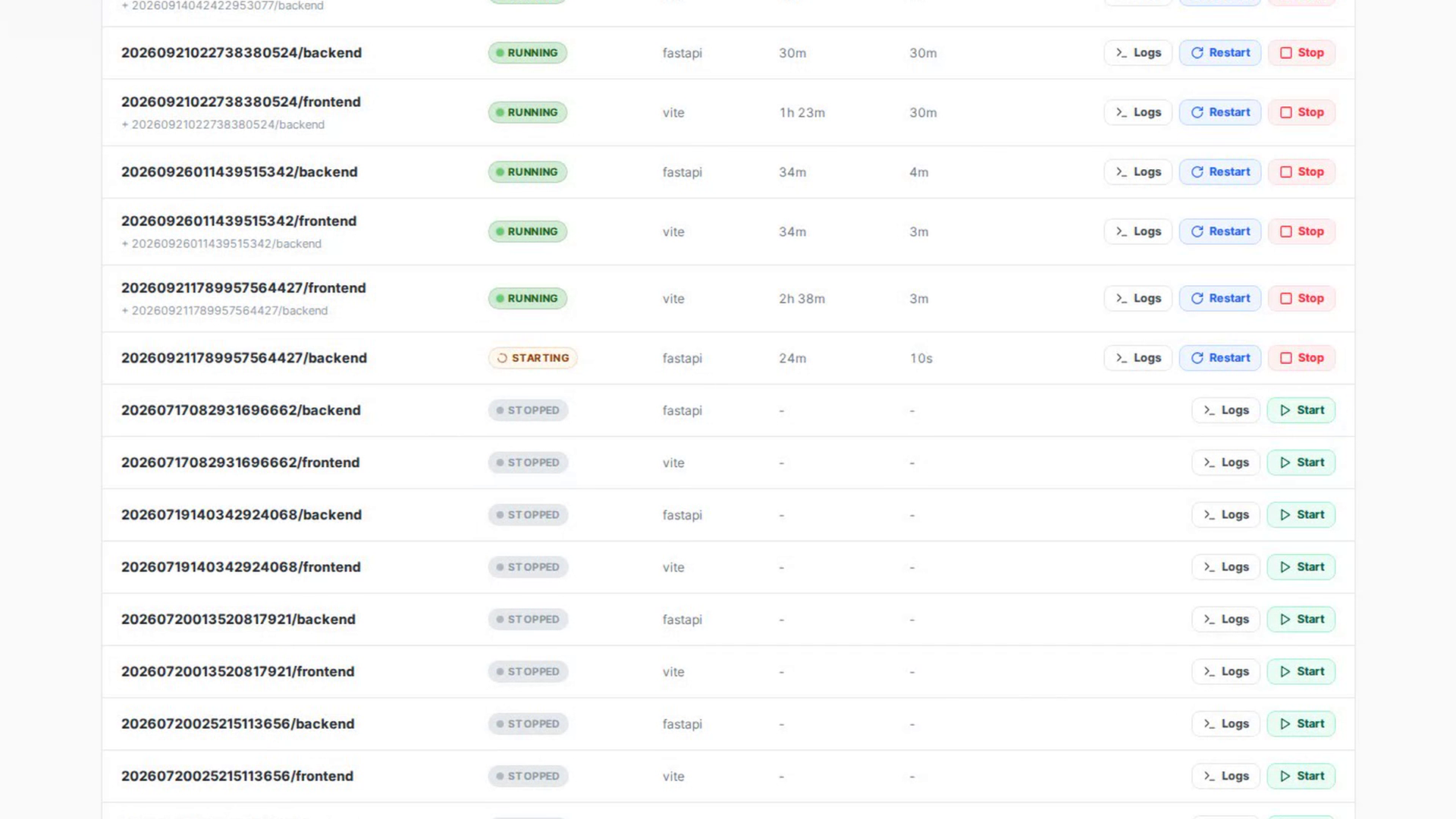Viewport: 1456px width, 819px height.
Task: Stop the 20260926011439515342/backend service
Action: (x=1301, y=172)
